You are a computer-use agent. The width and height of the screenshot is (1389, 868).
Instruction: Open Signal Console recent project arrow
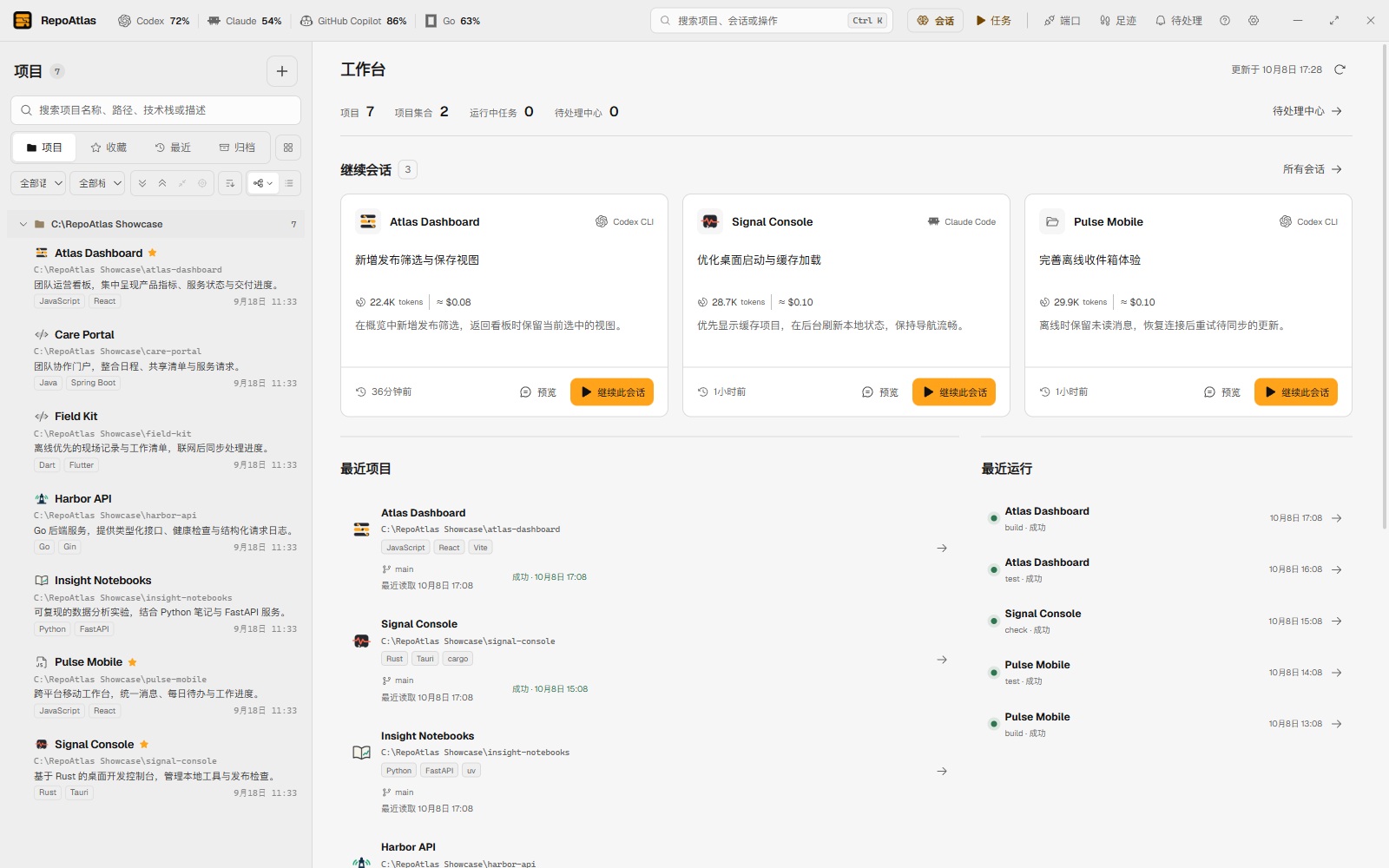coord(942,660)
